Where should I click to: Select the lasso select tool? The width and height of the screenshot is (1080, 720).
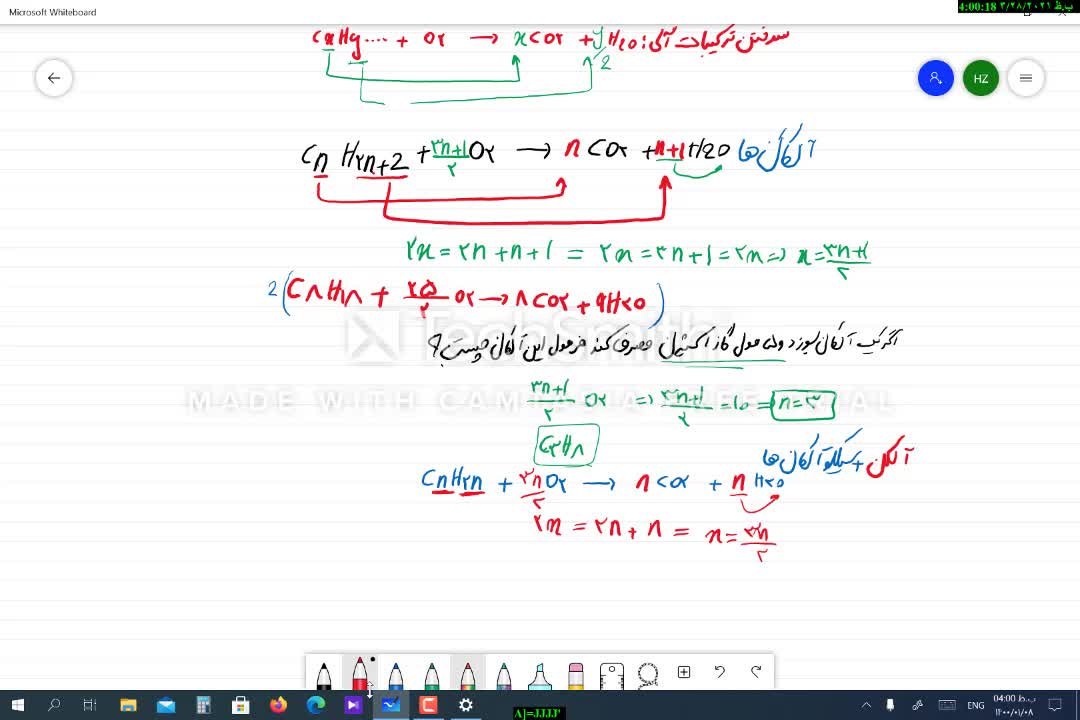[x=647, y=674]
